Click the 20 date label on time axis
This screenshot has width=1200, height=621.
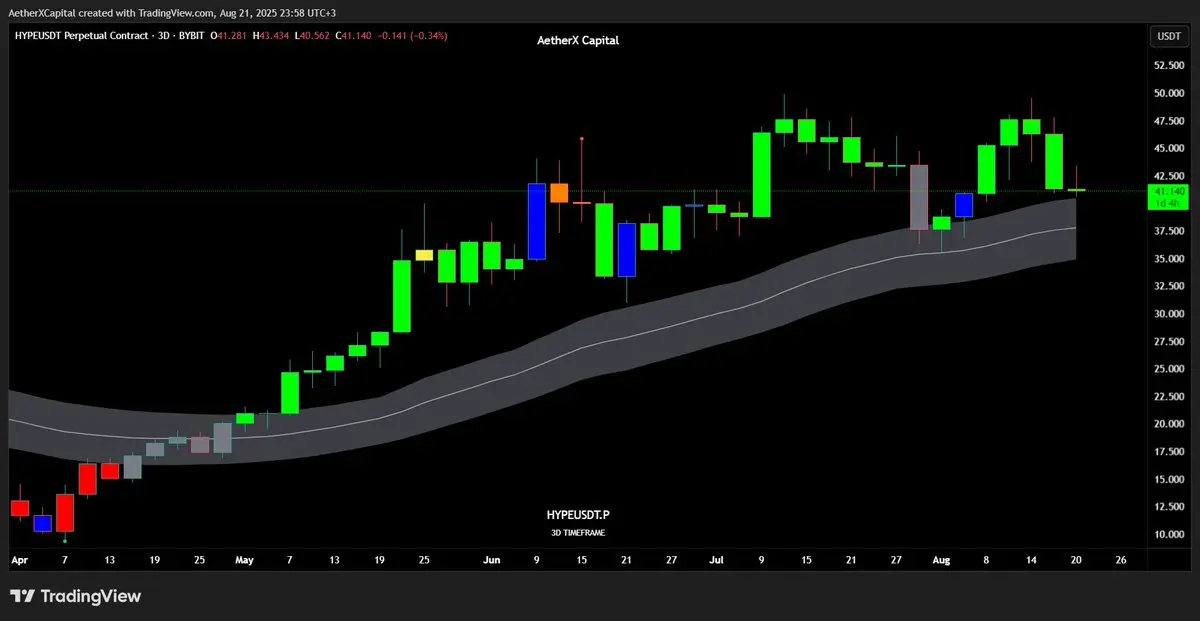tap(1077, 561)
